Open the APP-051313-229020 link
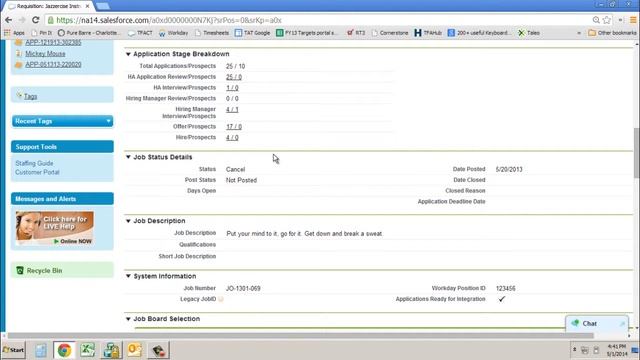Screen dimensions: 640x360 [x=53, y=64]
